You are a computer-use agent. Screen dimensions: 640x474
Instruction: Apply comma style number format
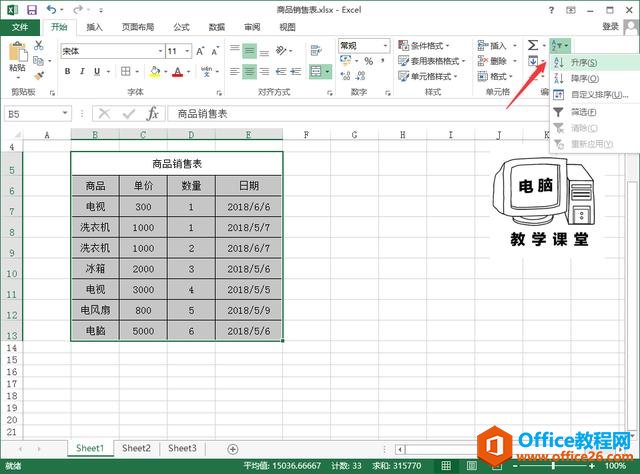[x=382, y=61]
